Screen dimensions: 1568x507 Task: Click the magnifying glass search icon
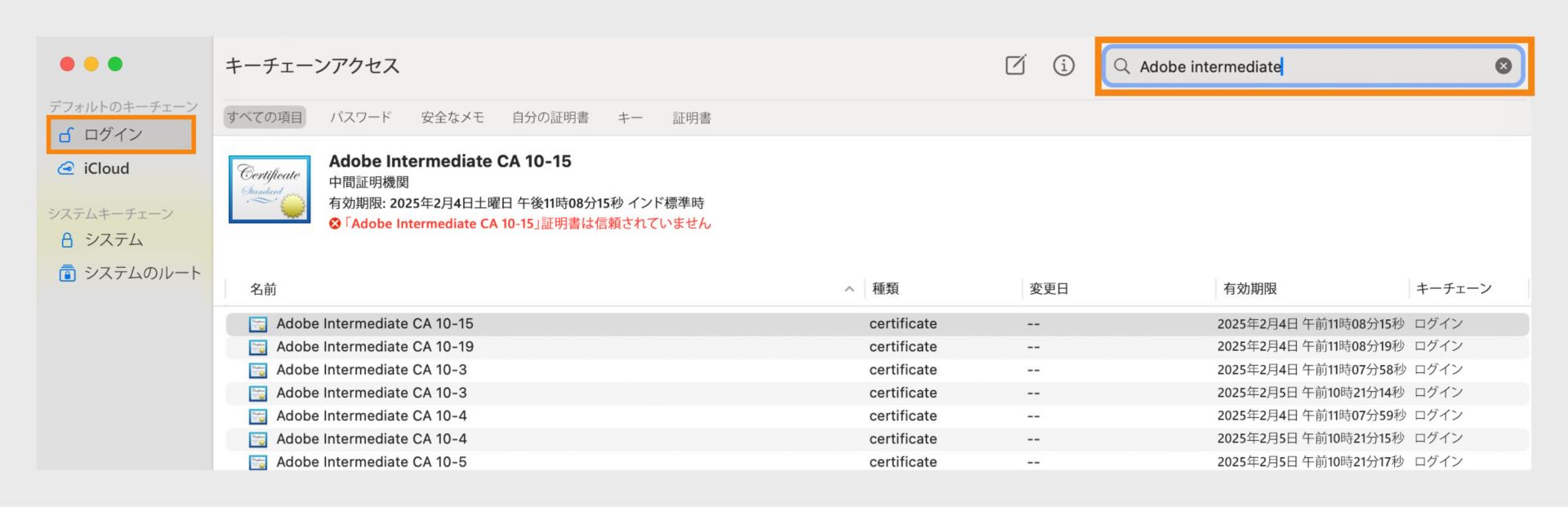coord(1122,66)
